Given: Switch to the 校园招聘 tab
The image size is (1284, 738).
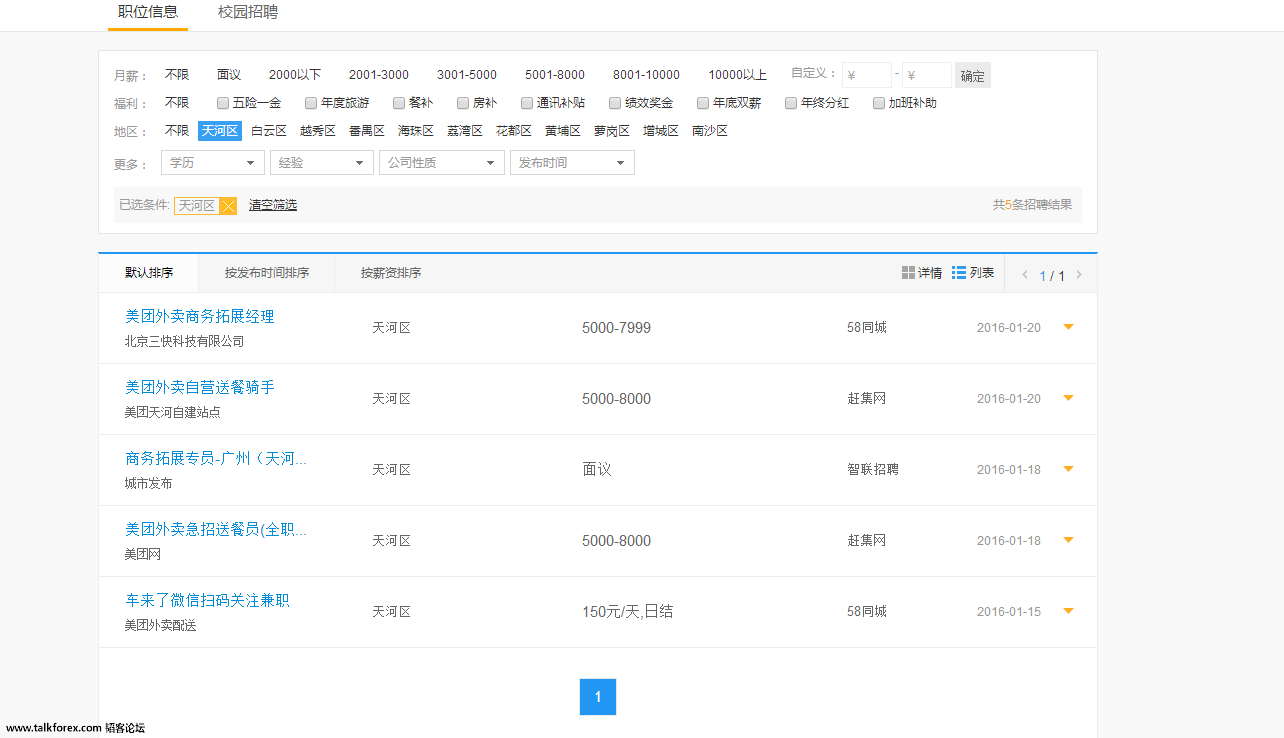Looking at the screenshot, I should (x=248, y=12).
